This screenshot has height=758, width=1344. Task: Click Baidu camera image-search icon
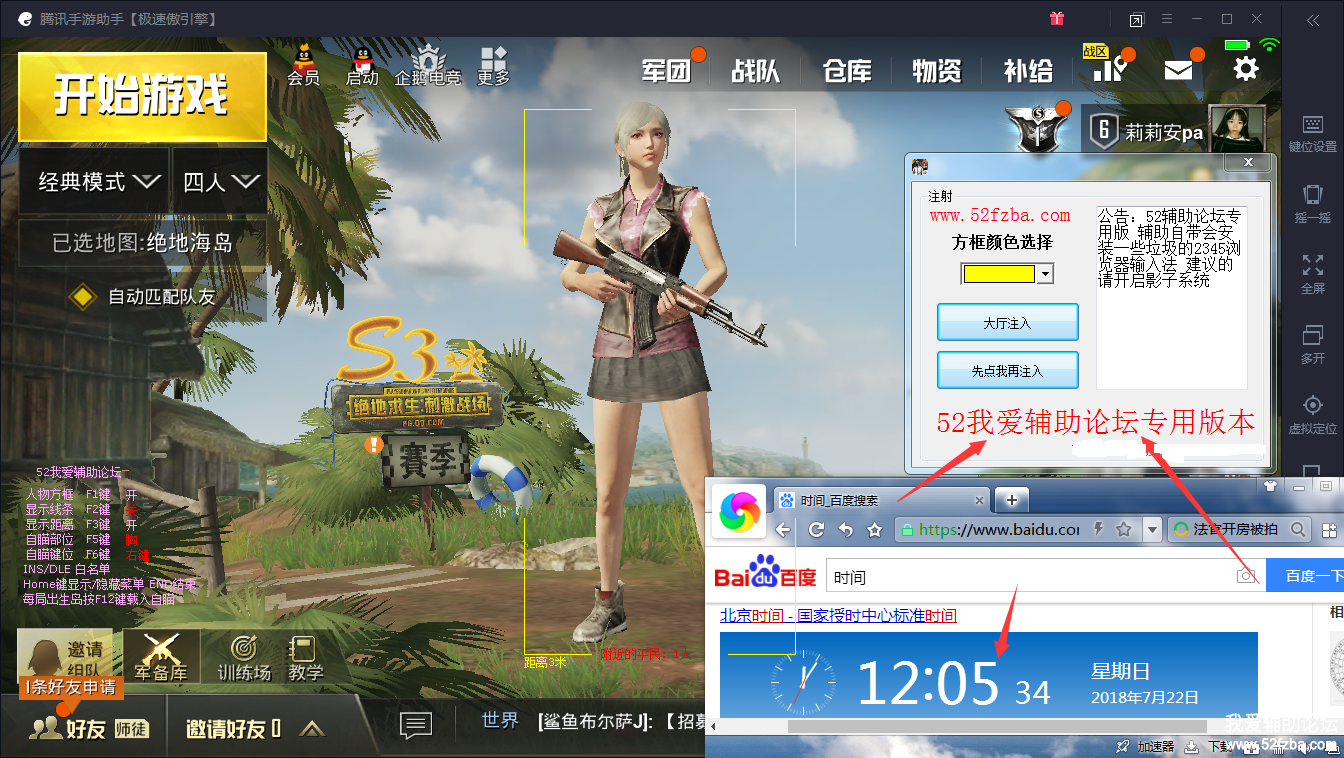tap(1246, 576)
